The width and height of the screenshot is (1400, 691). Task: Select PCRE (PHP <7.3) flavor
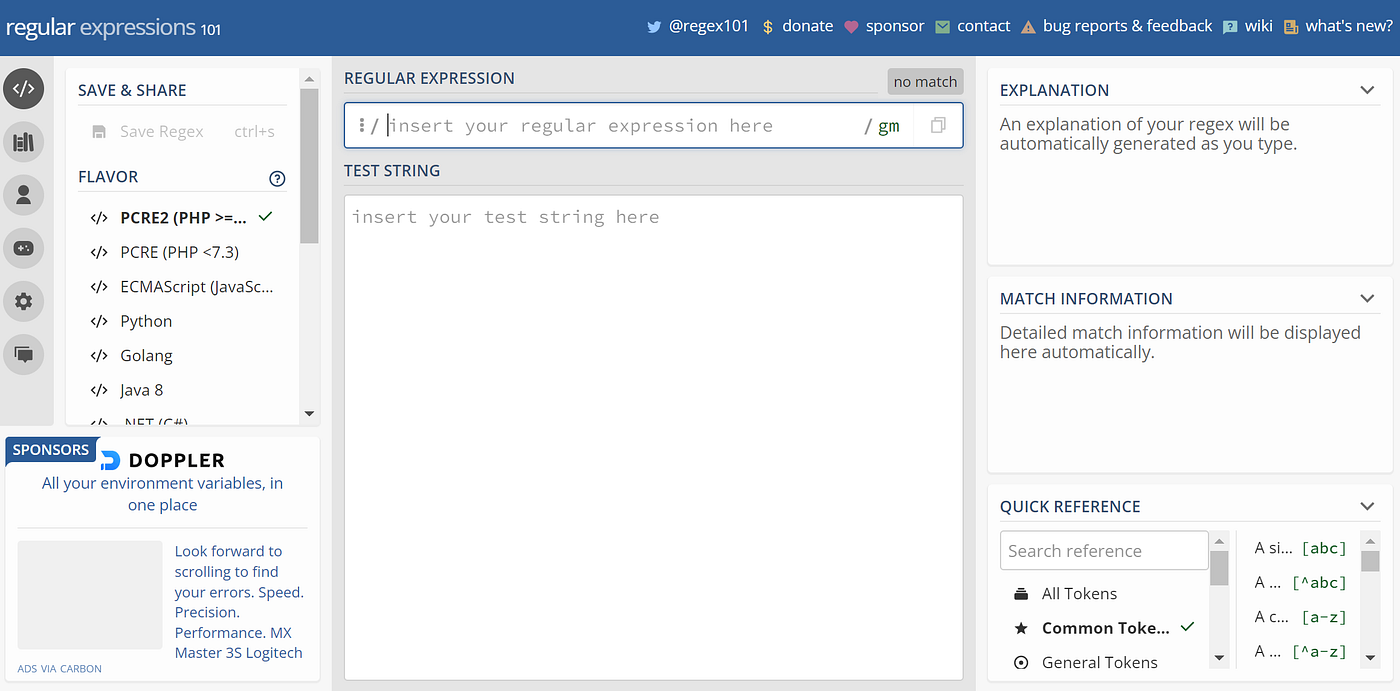pyautogui.click(x=182, y=252)
